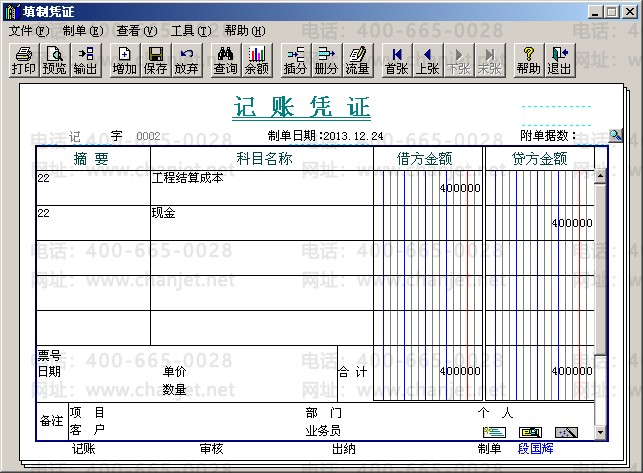
Task: Open the 帮助(H) menu
Action: point(245,31)
